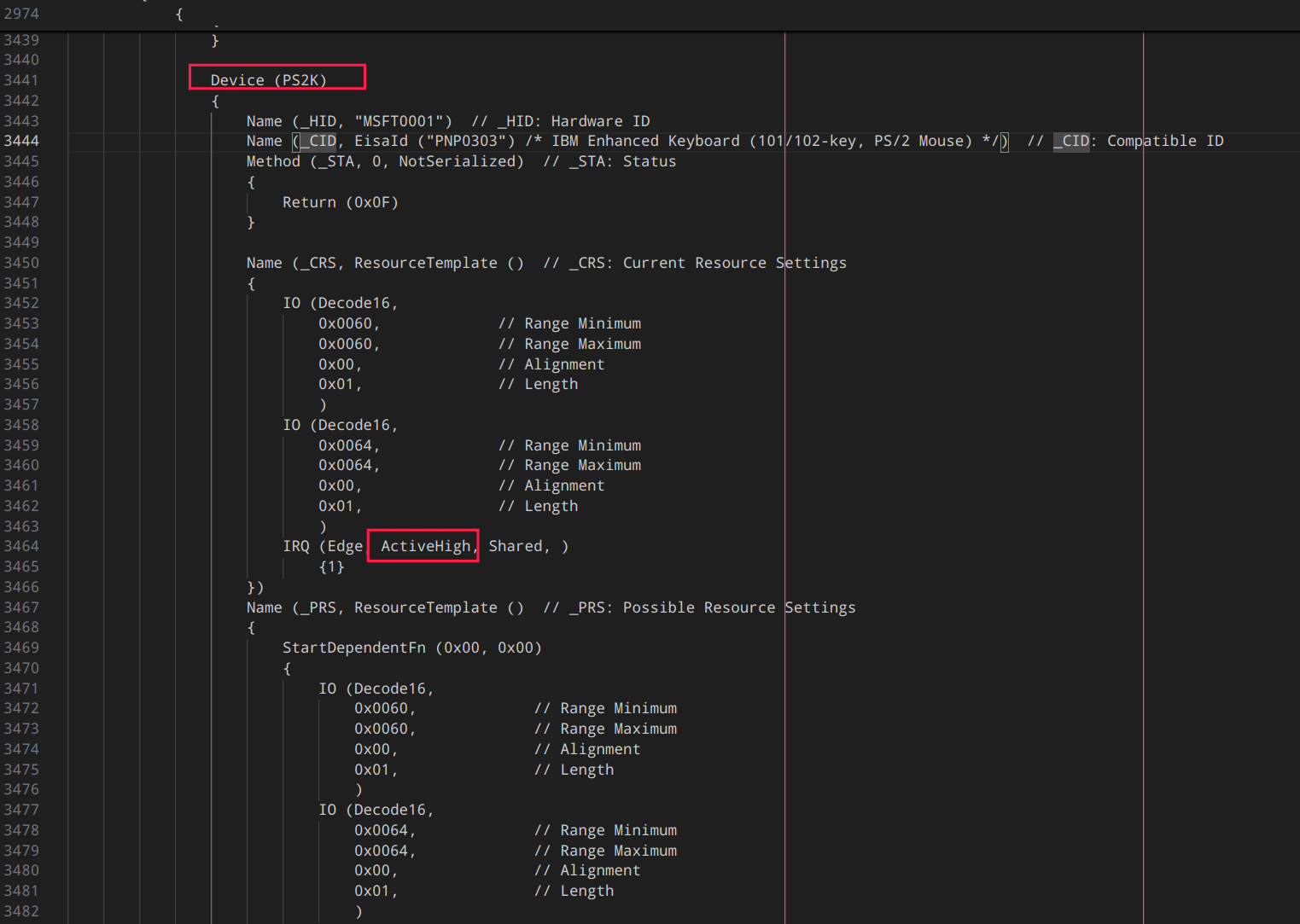Click sticky scroll line number 2974
Viewport: 1300px width, 924px height.
tap(21, 14)
